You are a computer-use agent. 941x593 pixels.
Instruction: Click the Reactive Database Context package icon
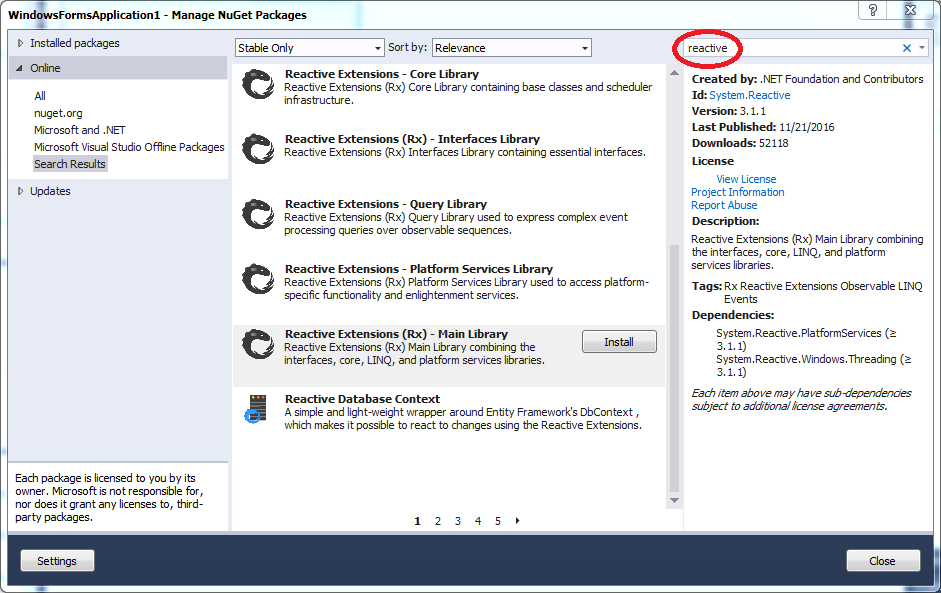click(256, 409)
